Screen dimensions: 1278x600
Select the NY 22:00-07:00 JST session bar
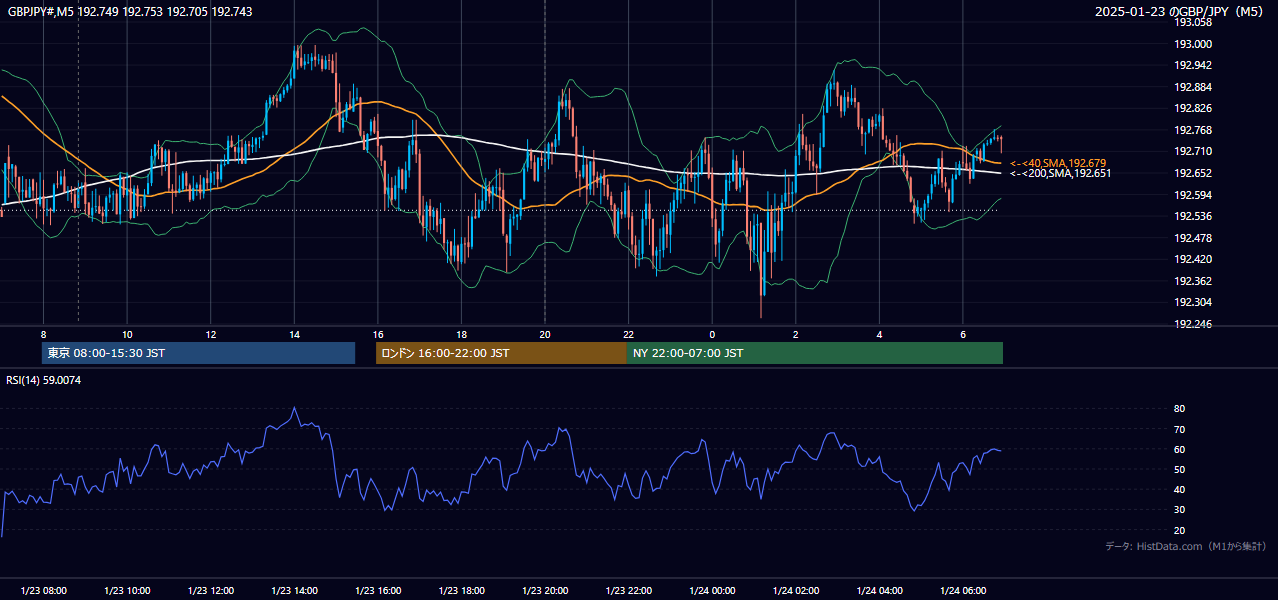[815, 353]
